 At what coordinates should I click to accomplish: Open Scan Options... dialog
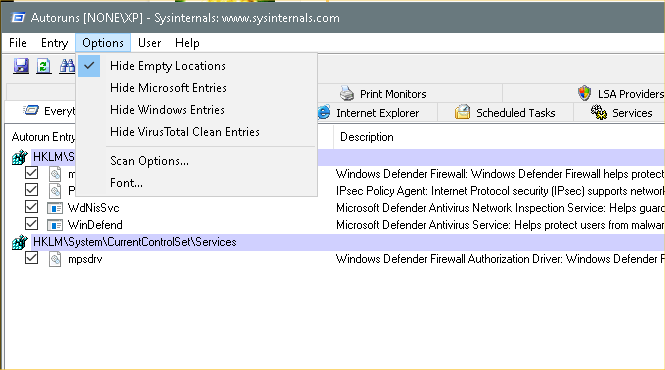click(196, 161)
